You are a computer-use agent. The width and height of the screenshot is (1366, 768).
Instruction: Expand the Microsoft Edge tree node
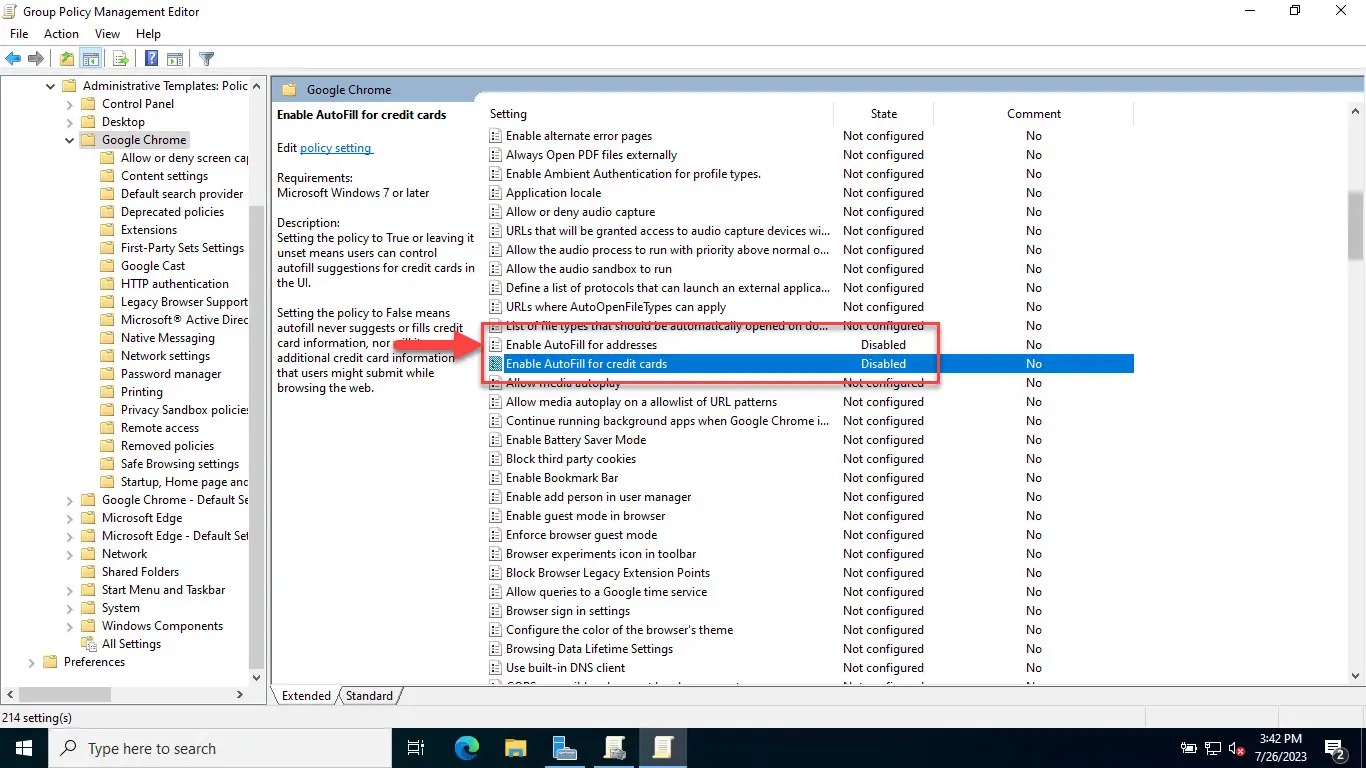coord(70,518)
